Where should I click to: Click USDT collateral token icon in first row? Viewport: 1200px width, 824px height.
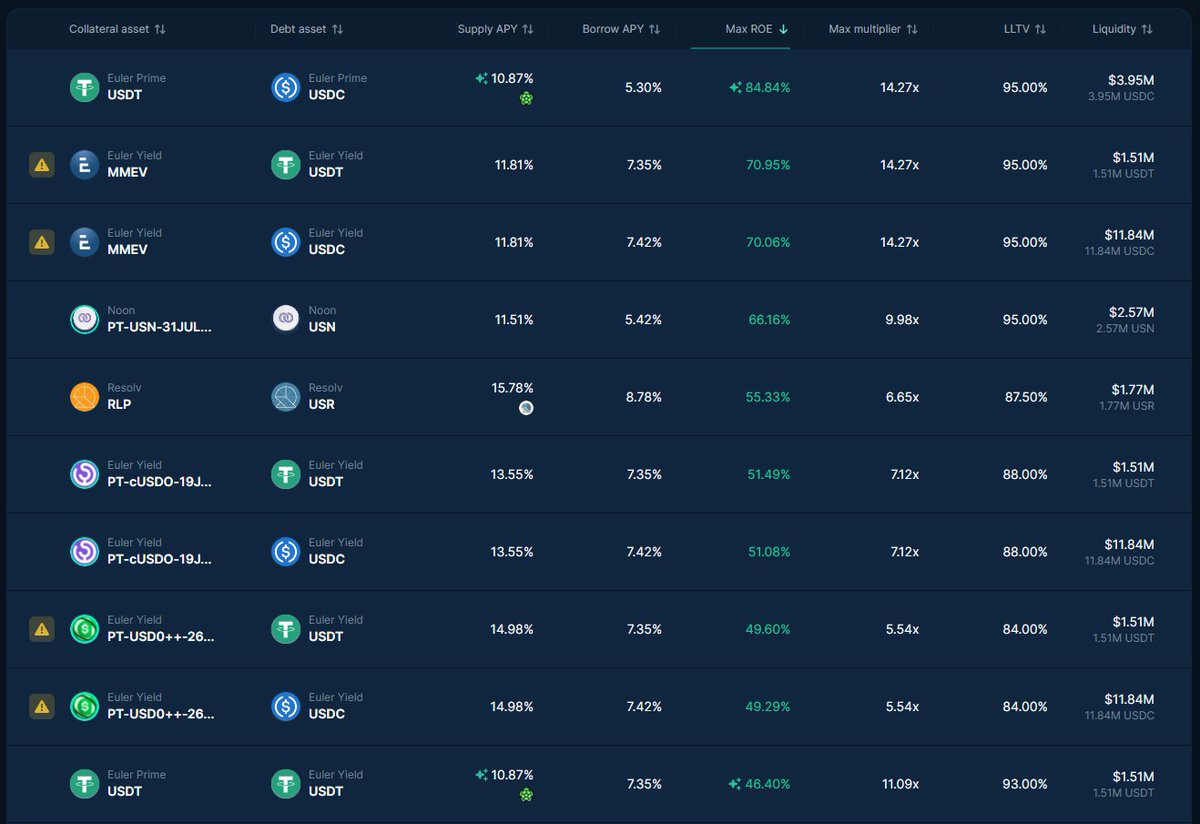click(85, 87)
